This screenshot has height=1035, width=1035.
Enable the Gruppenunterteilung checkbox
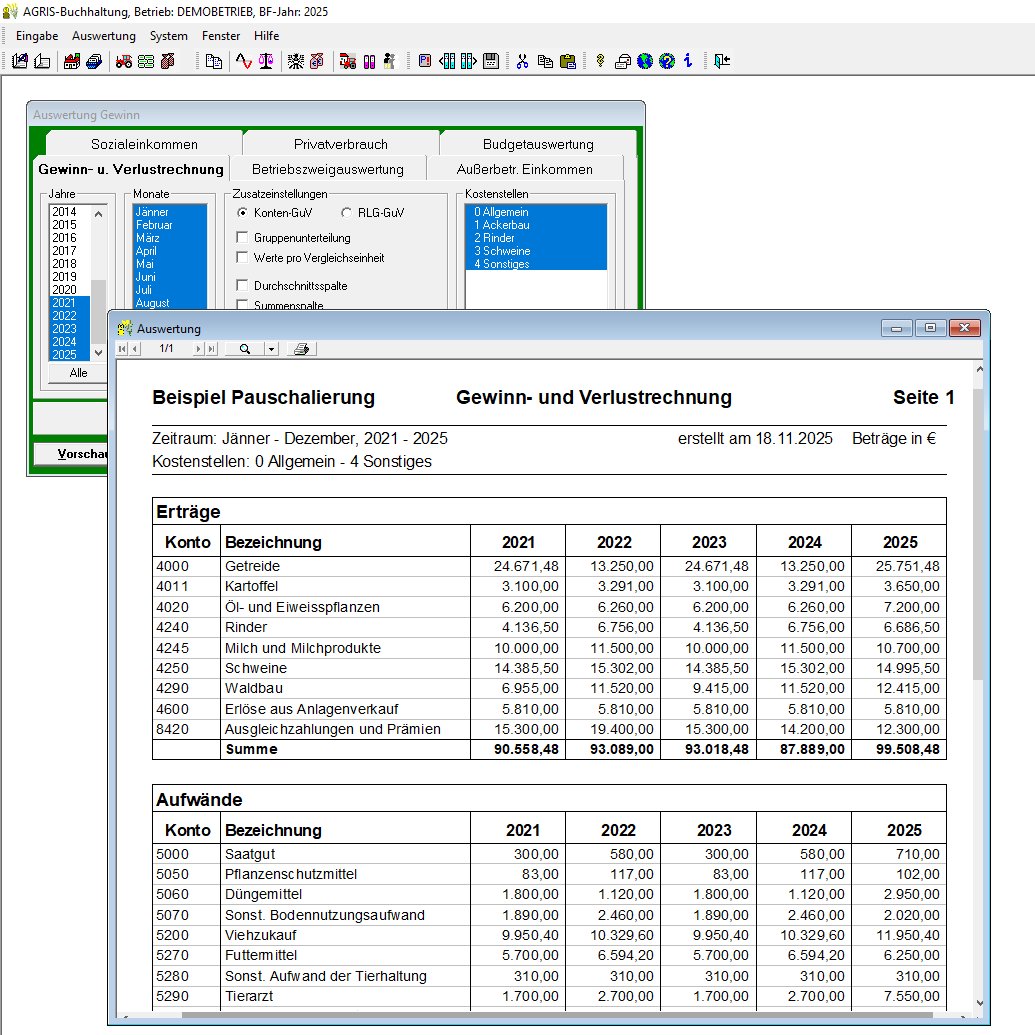pyautogui.click(x=242, y=238)
